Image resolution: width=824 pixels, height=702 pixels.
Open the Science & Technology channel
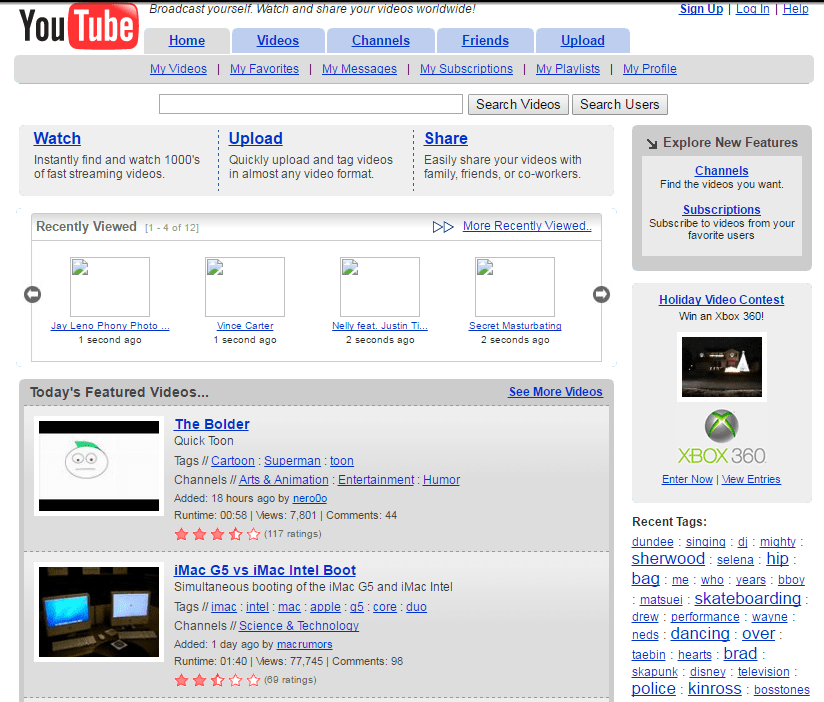coord(299,626)
